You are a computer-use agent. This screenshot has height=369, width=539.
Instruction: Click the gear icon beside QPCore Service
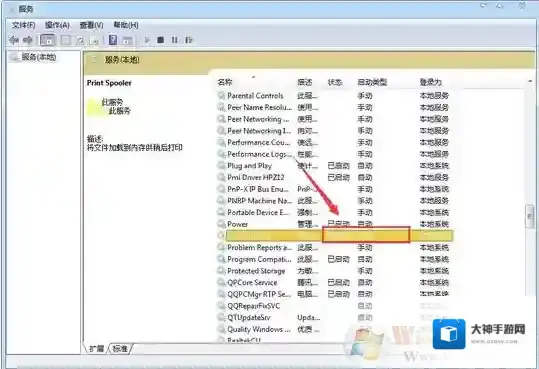click(221, 283)
